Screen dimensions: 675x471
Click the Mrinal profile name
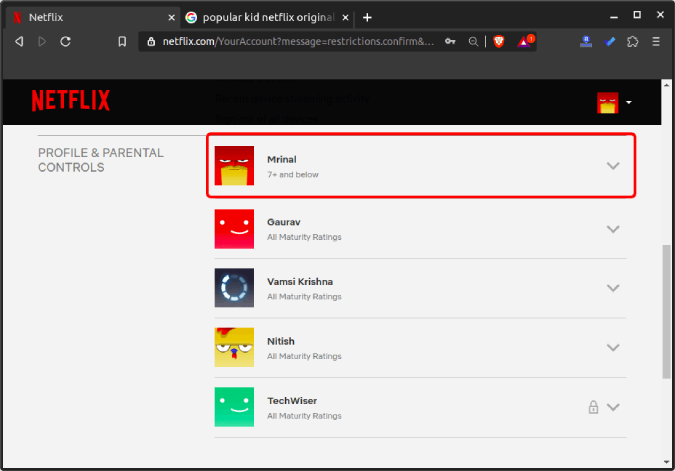point(282,159)
